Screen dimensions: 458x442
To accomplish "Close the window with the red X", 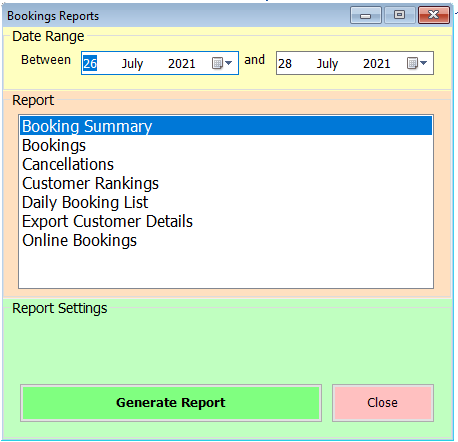I will (434, 15).
